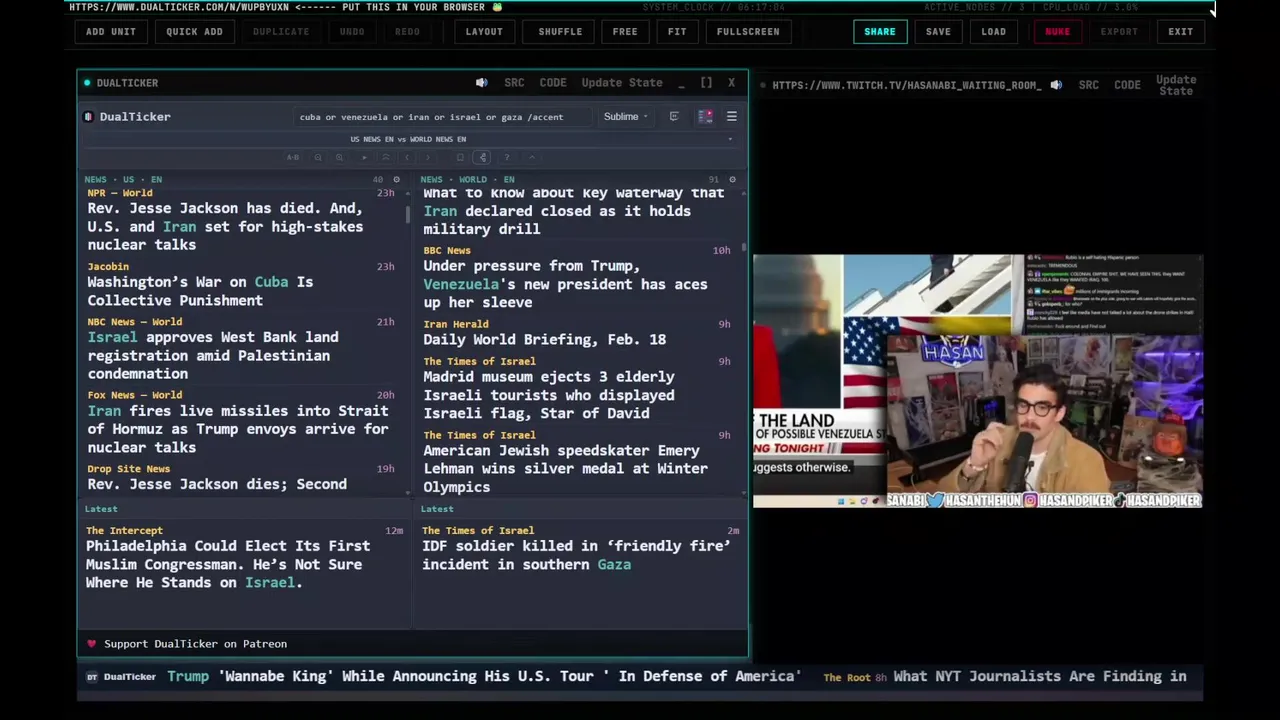The height and width of the screenshot is (720, 1280).
Task: Click the play icon in the ticker toolbar
Action: pos(364,157)
